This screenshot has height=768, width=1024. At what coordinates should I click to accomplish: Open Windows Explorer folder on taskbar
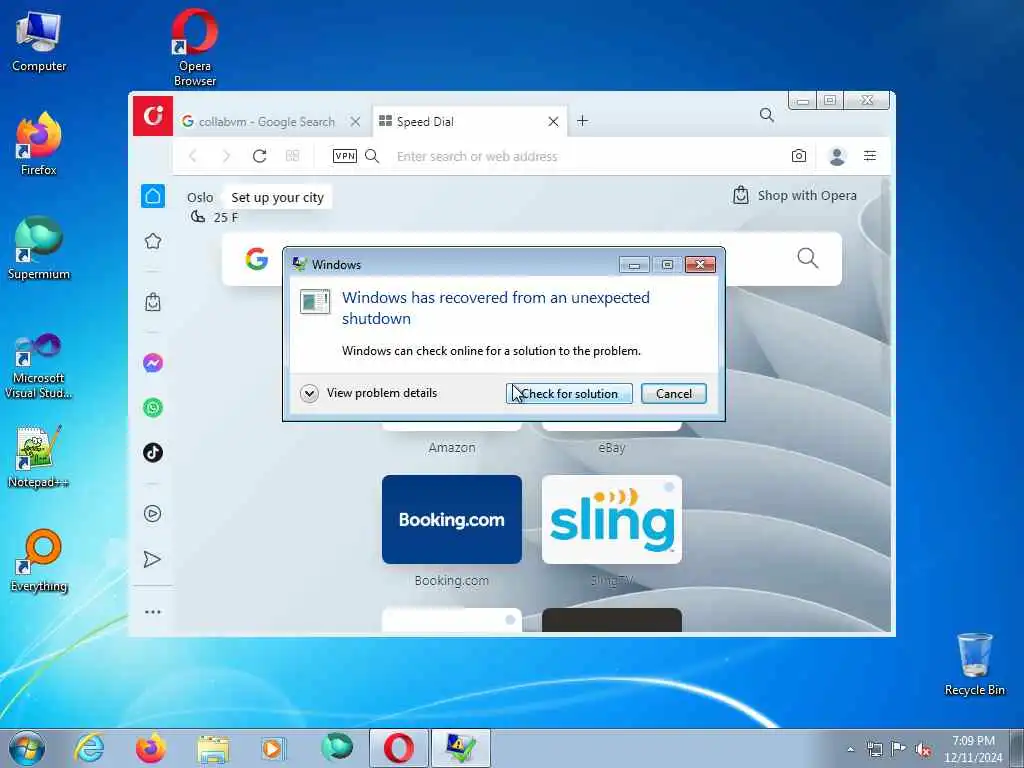click(213, 748)
